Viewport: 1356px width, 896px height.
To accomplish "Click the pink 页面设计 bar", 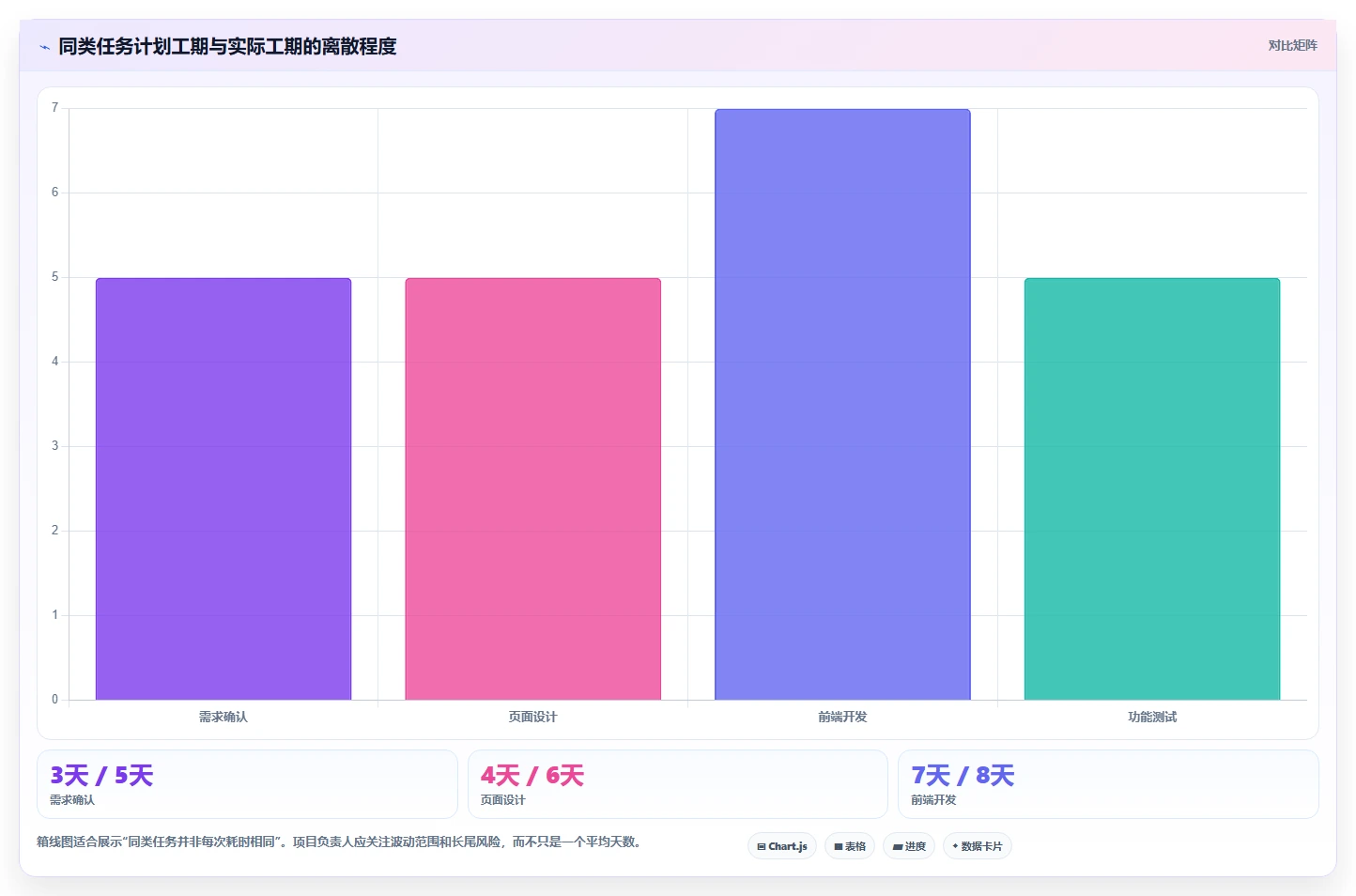I will coord(533,488).
